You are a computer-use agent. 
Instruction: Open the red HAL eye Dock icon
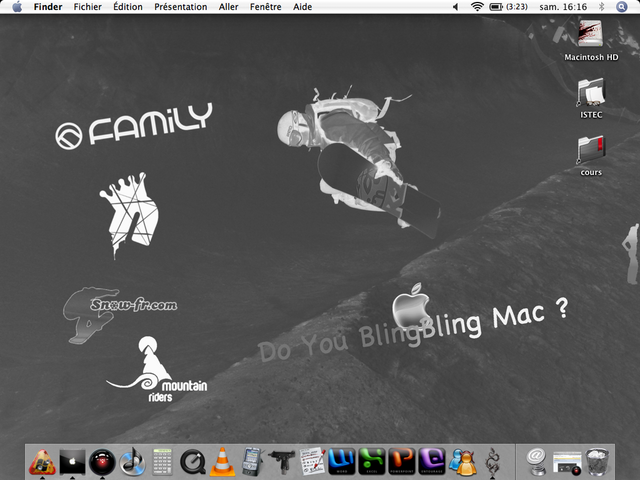pyautogui.click(x=102, y=462)
